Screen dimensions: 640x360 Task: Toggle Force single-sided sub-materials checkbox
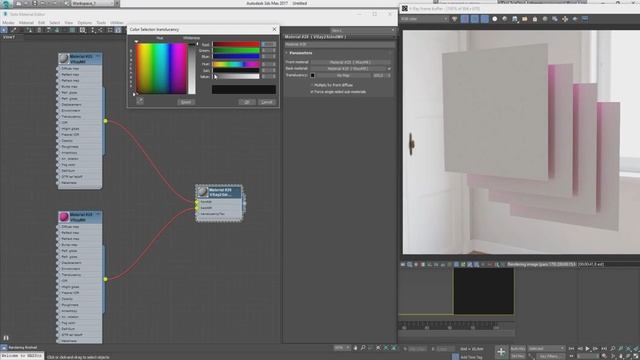312,92
